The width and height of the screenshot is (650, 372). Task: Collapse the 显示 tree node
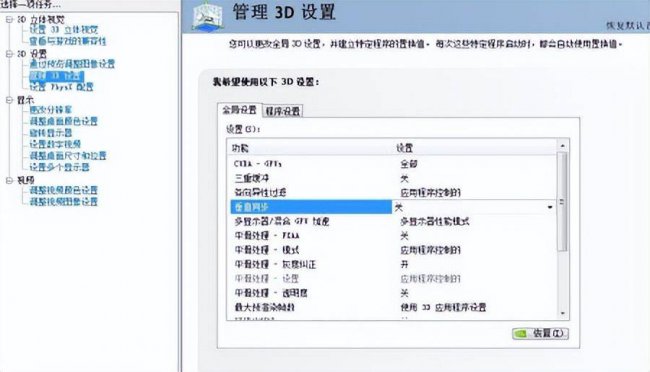click(x=10, y=100)
